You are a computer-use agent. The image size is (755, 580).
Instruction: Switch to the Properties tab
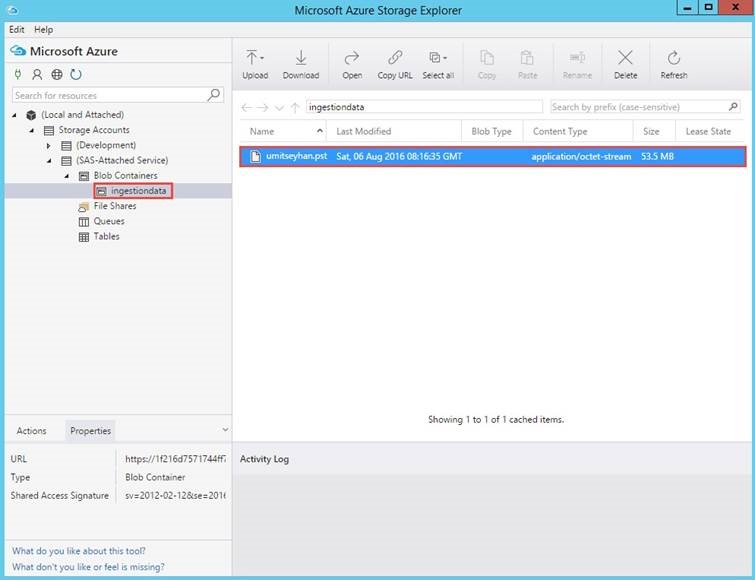pos(90,430)
